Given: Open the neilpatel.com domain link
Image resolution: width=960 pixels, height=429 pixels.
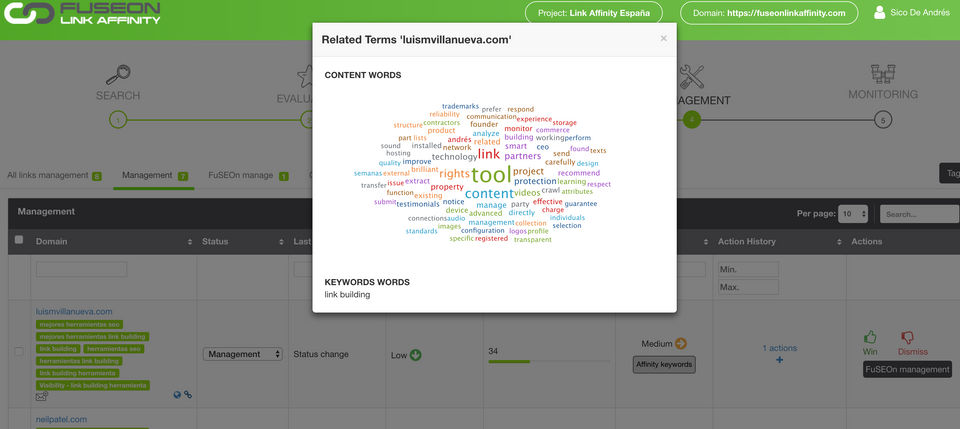Looking at the screenshot, I should click(61, 419).
